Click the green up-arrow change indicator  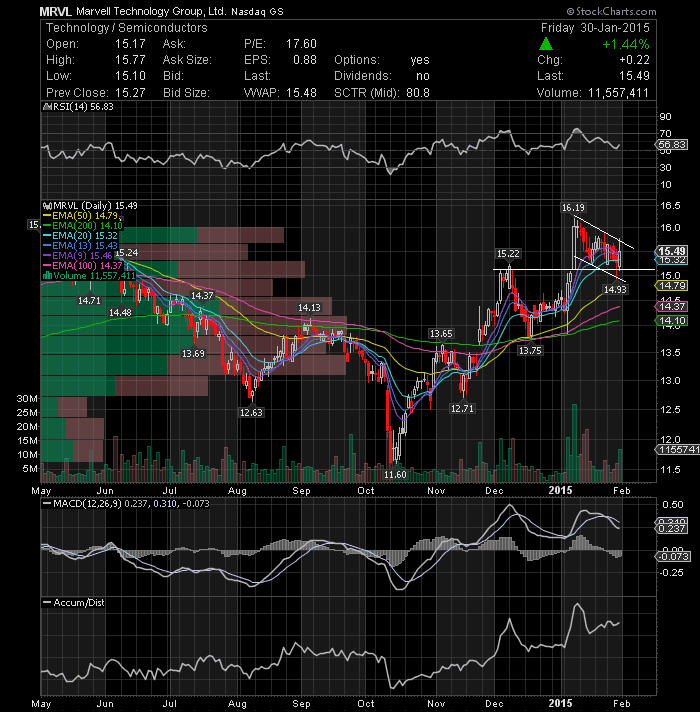[546, 44]
